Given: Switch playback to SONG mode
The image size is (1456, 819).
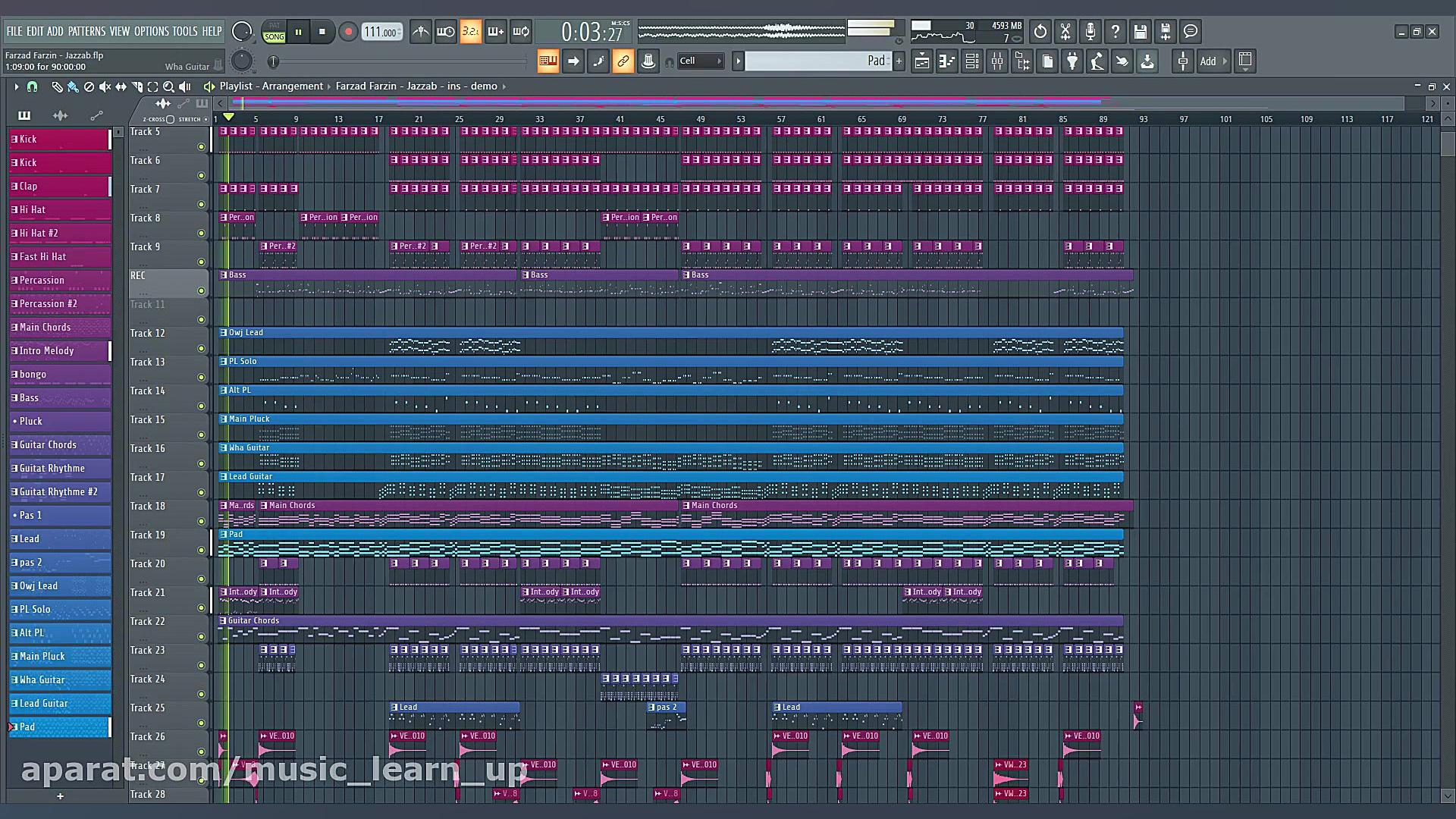Looking at the screenshot, I should coord(275,36).
